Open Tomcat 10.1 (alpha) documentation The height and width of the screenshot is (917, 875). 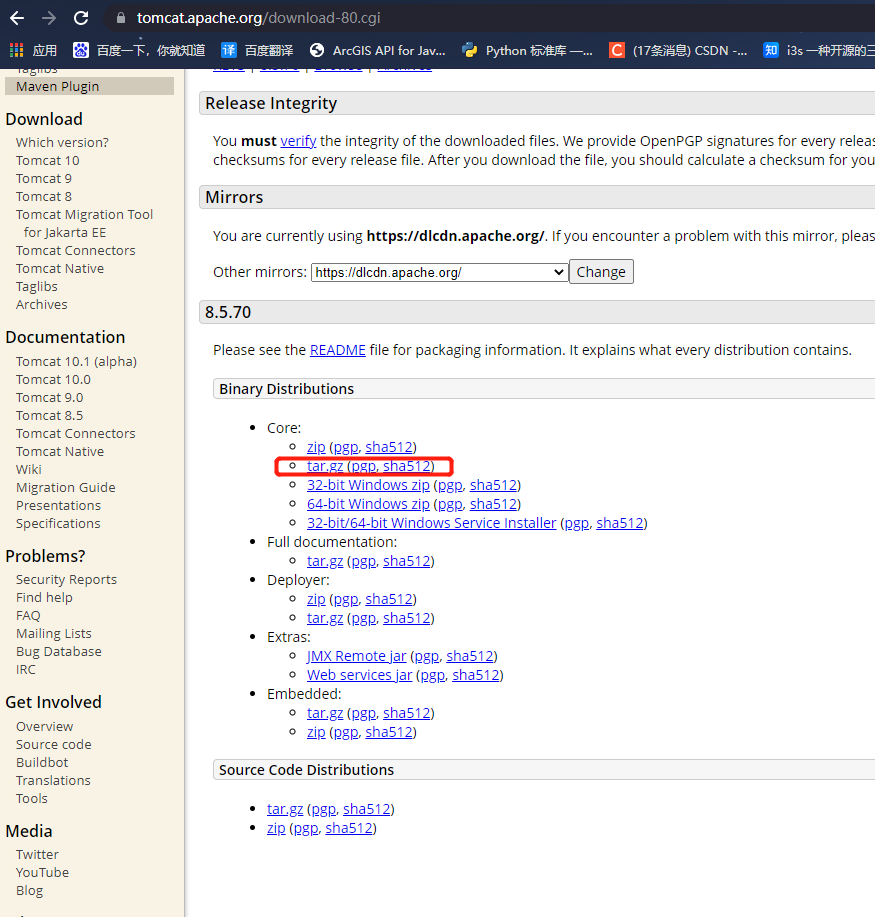(76, 361)
